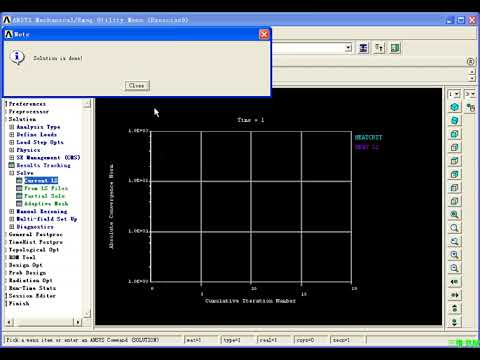Click the fourth view cube icon (Right View)

[454, 147]
